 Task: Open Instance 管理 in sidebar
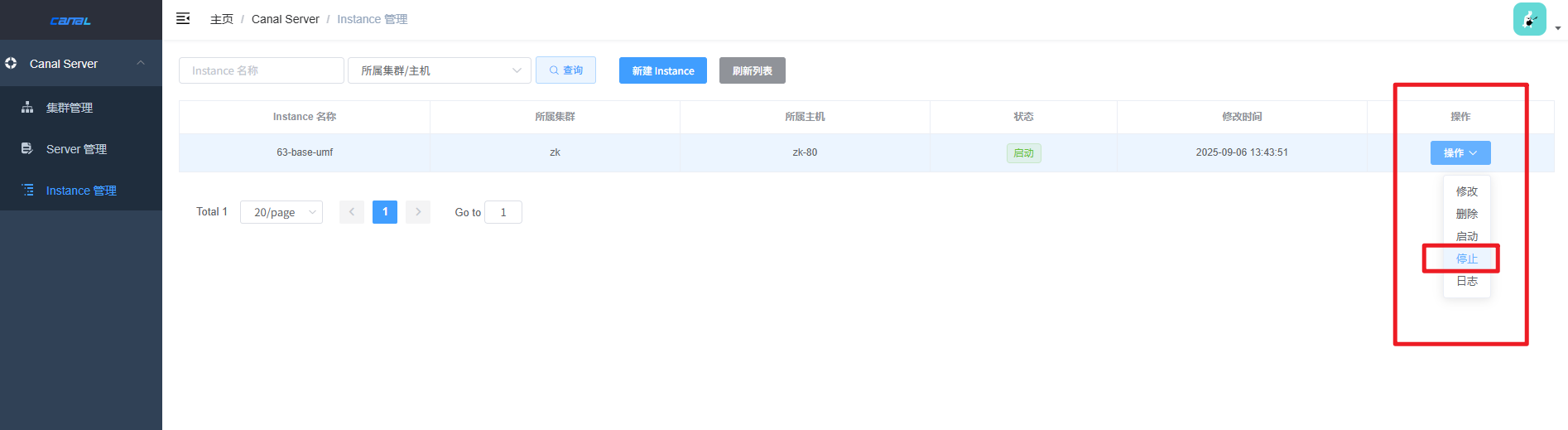click(x=81, y=190)
